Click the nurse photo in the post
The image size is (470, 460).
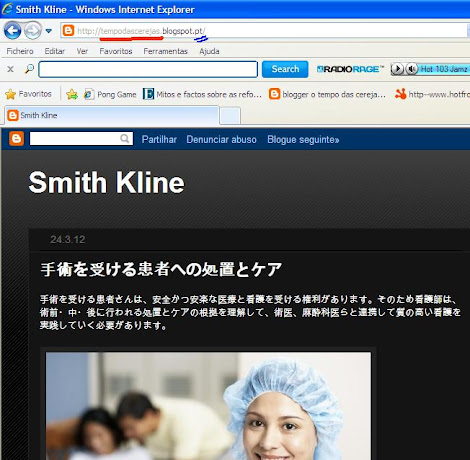[208, 406]
